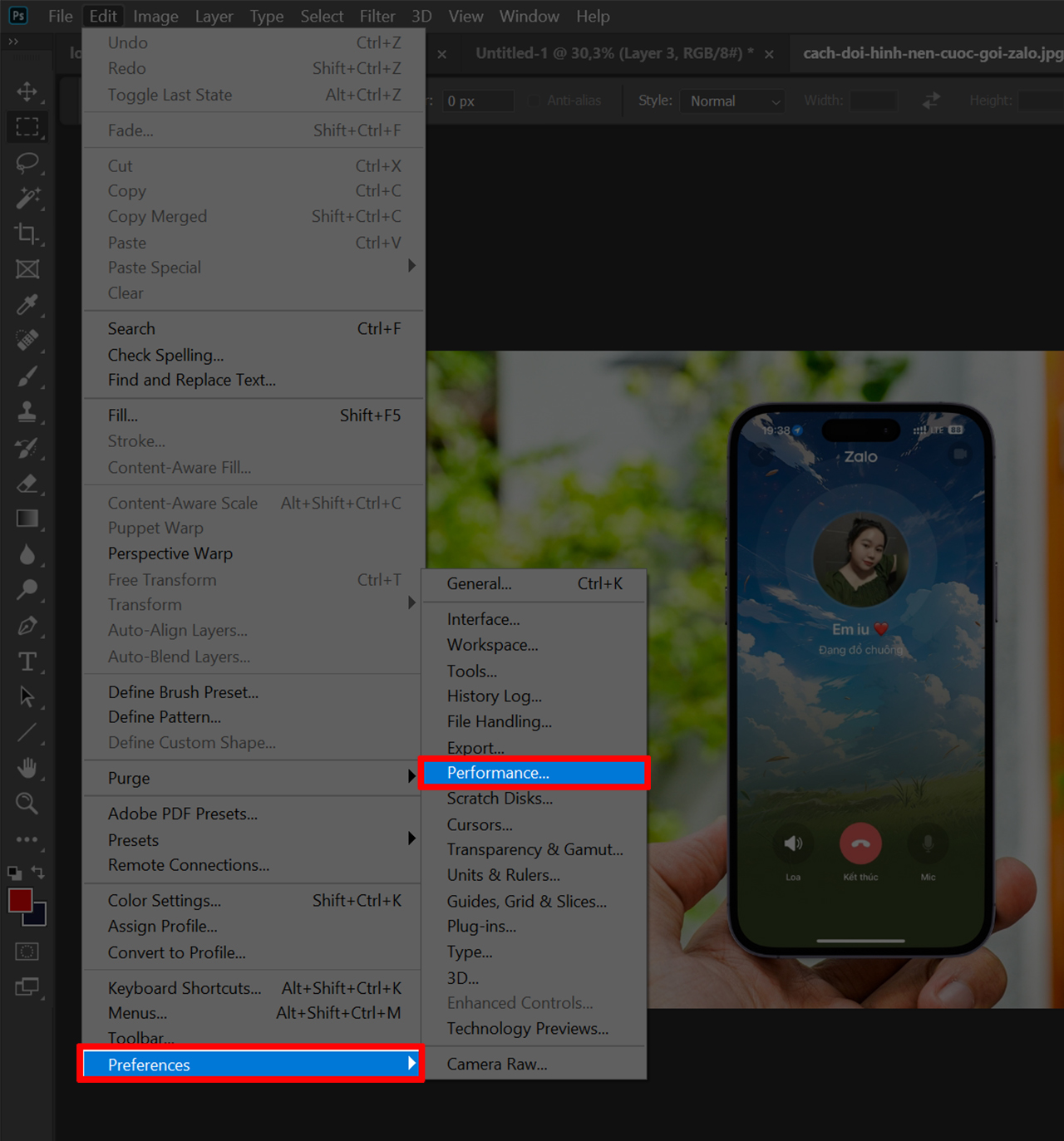This screenshot has width=1064, height=1141.
Task: Select the Healing Brush tool
Action: 27,341
